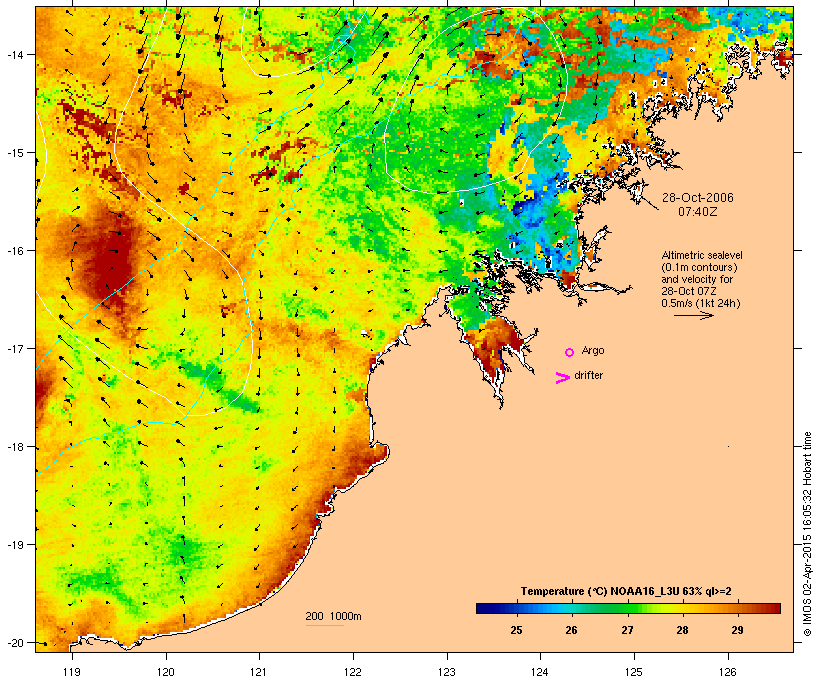The width and height of the screenshot is (820, 680).
Task: Click the time text 07:40Z
Action: click(x=698, y=212)
